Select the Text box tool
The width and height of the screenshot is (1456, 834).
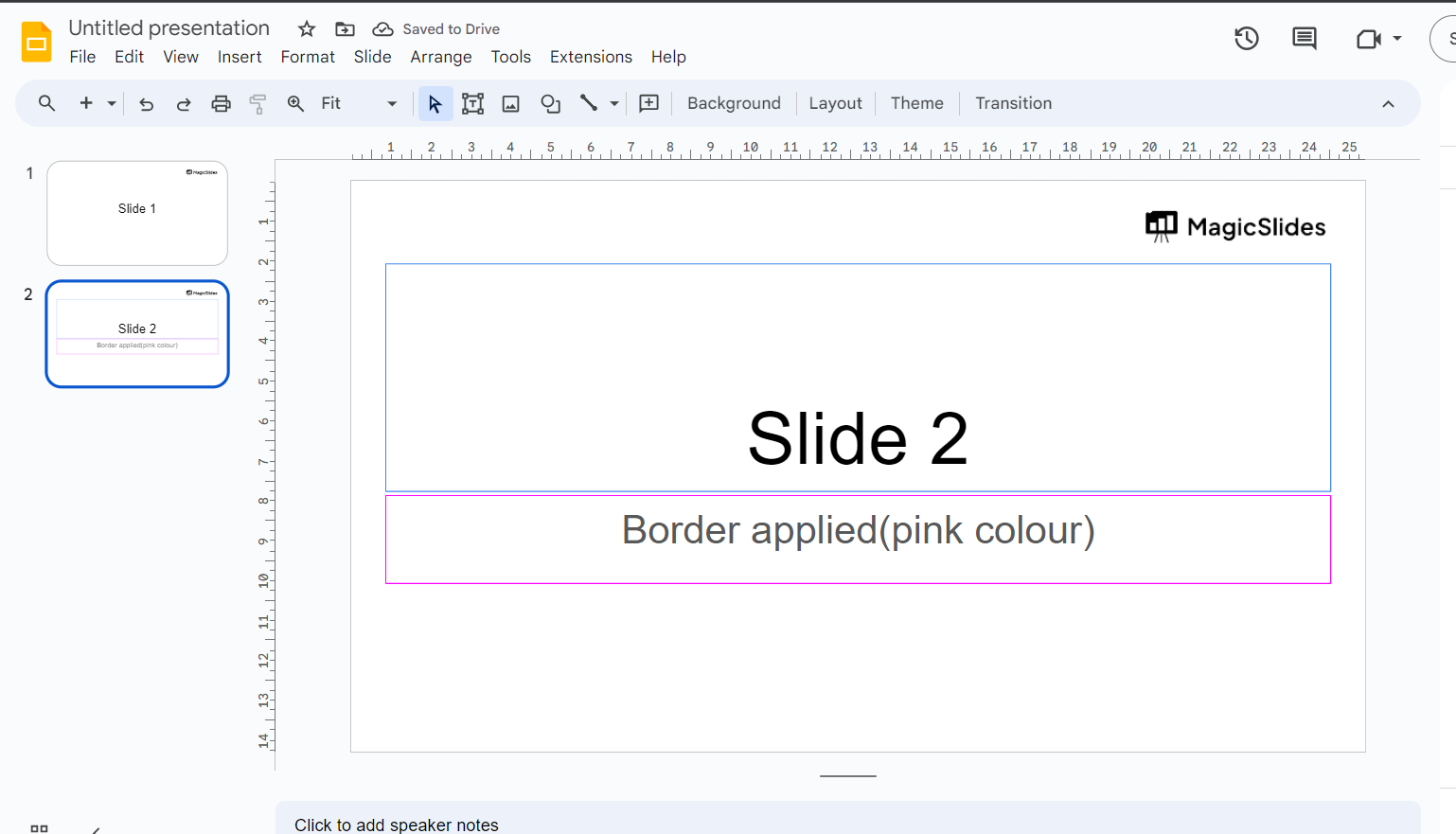[472, 104]
